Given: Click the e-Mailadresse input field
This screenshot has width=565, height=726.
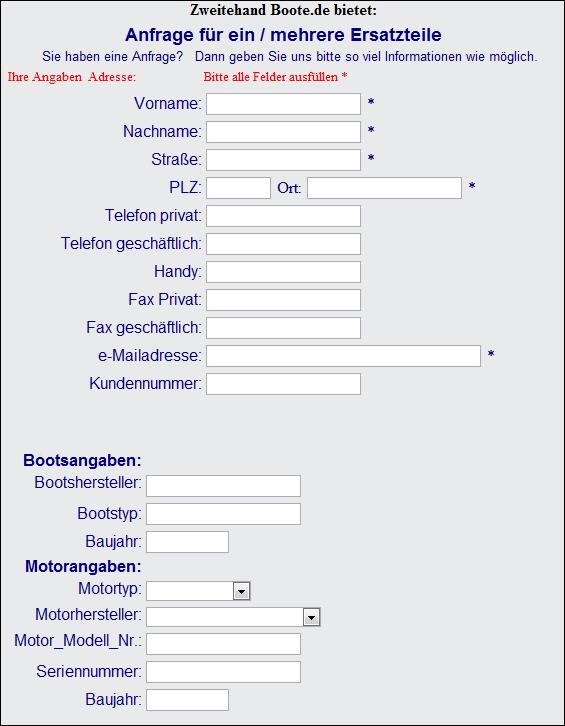Looking at the screenshot, I should tap(343, 356).
